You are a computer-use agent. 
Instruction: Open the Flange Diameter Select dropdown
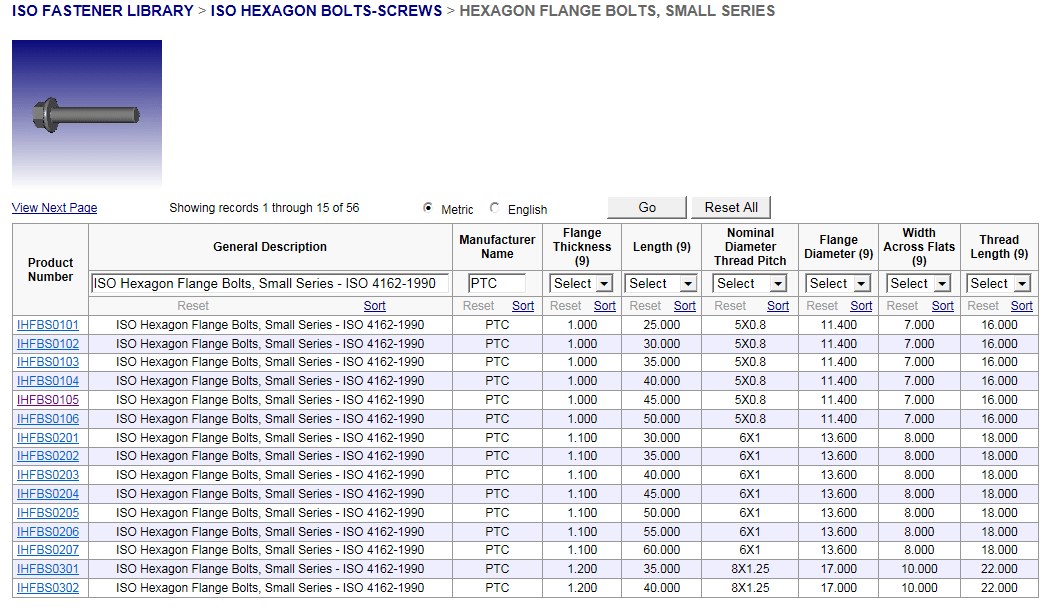(x=838, y=284)
